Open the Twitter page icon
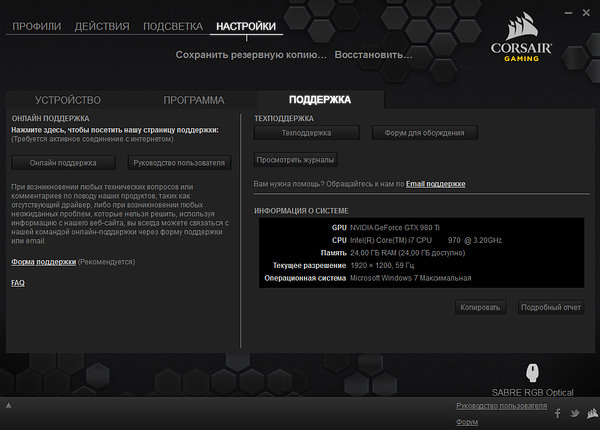 [x=574, y=413]
